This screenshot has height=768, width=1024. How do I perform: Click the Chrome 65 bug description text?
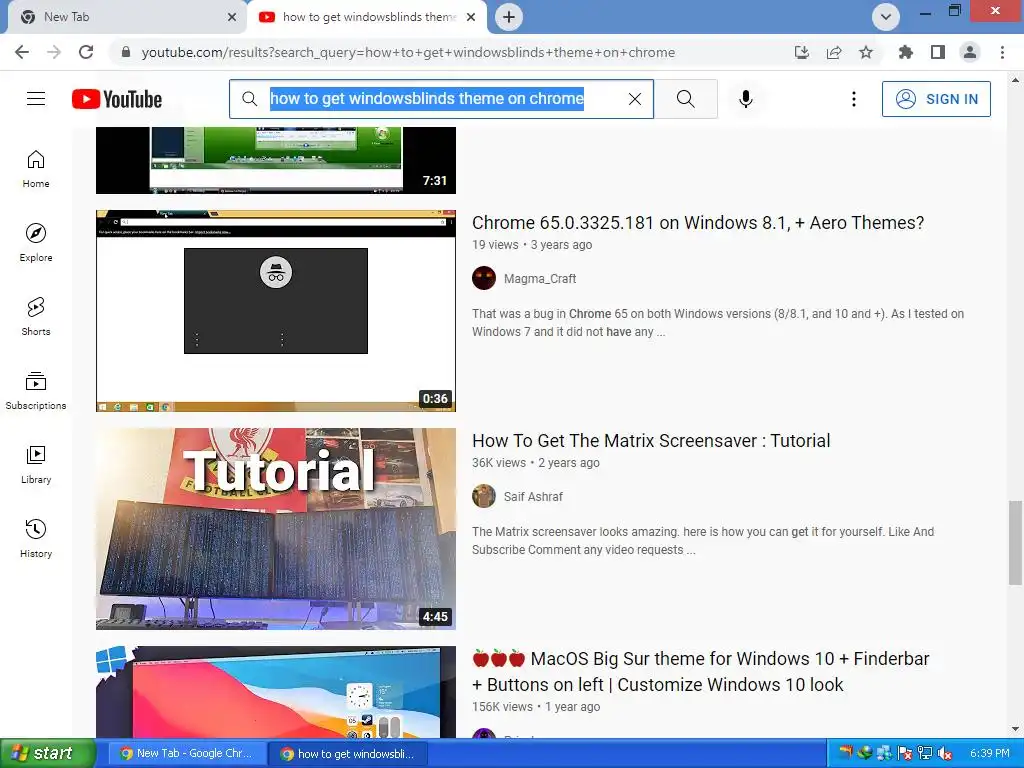718,323
